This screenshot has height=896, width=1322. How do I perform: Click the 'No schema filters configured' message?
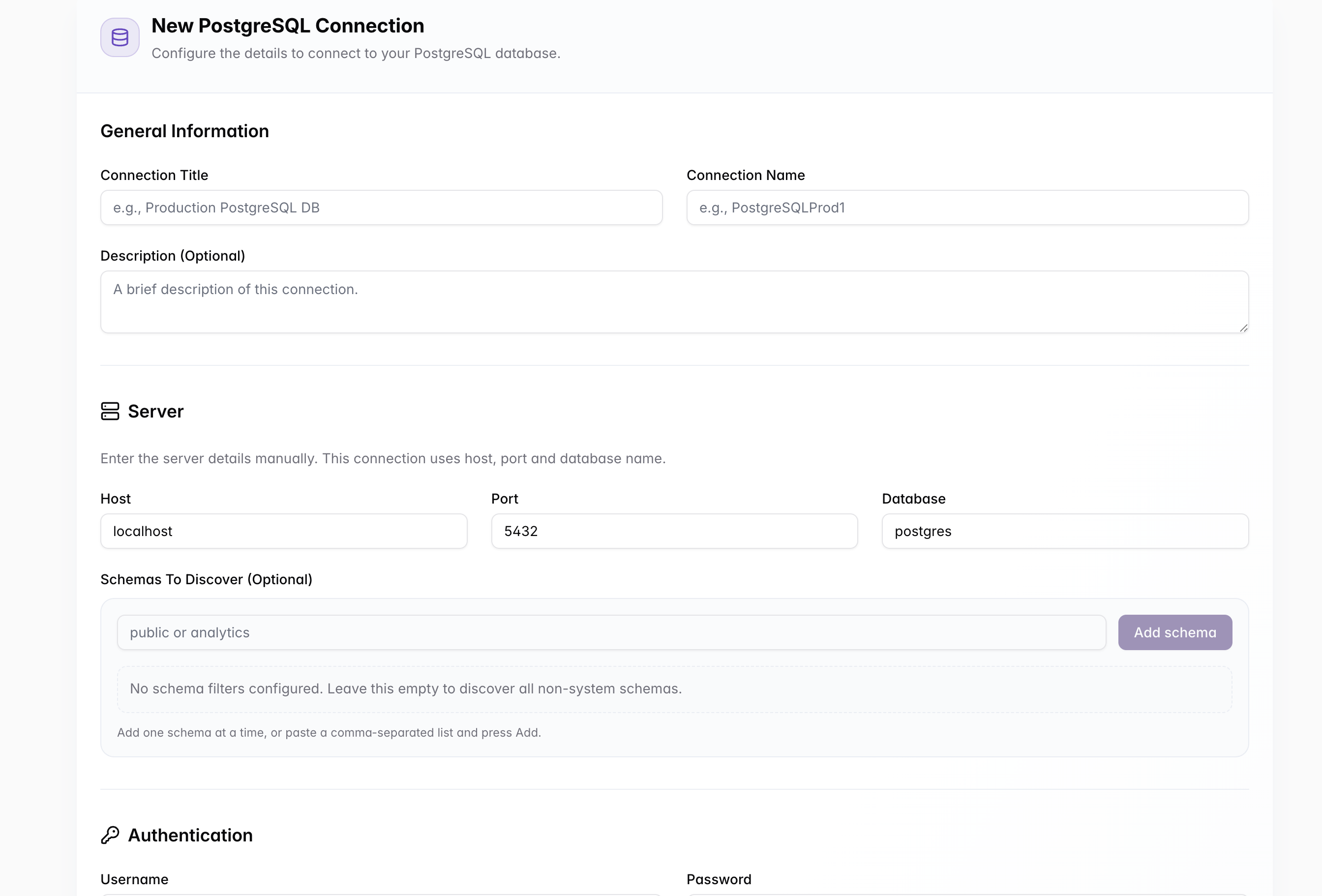[x=406, y=689]
